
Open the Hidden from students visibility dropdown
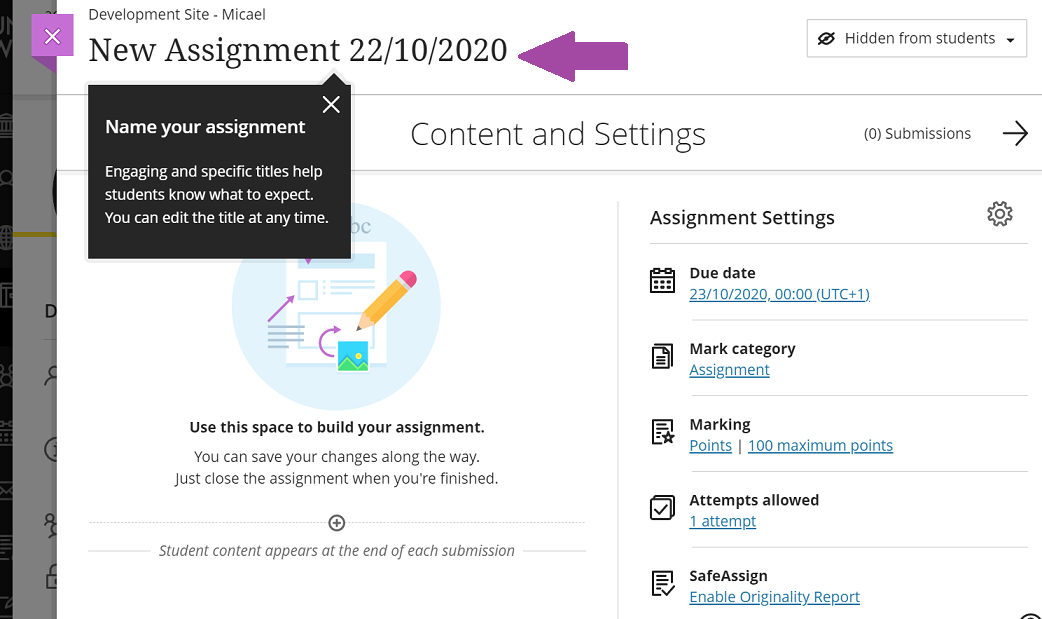click(x=916, y=39)
